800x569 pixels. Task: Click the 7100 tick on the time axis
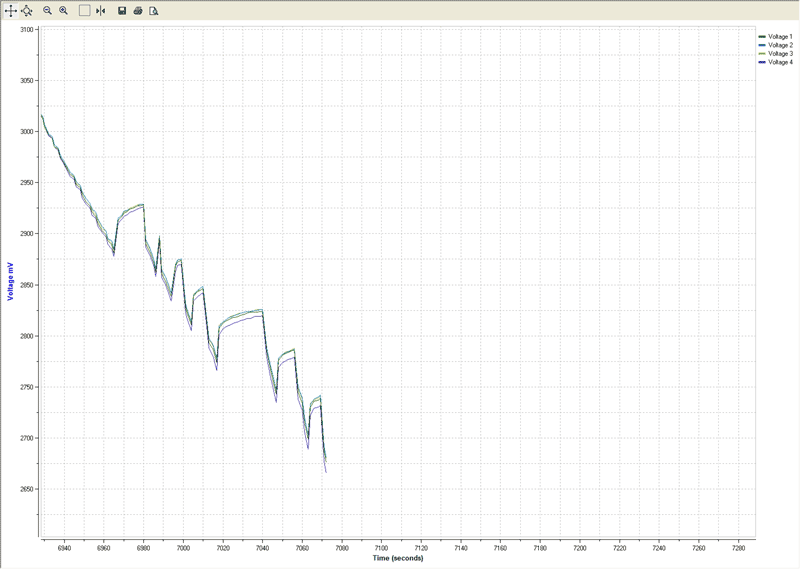381,548
